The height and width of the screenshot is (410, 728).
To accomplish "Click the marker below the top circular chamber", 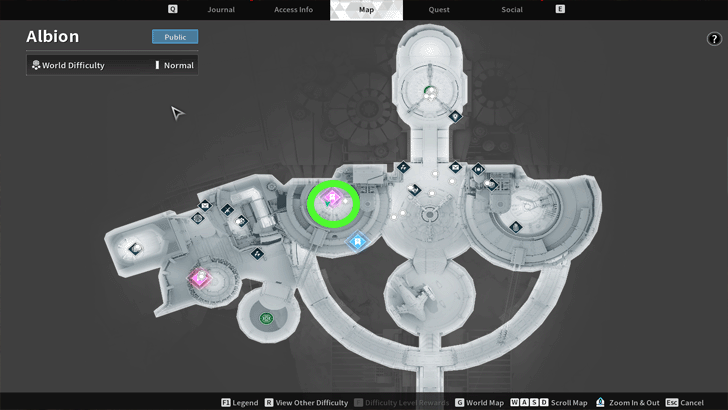I will point(455,117).
